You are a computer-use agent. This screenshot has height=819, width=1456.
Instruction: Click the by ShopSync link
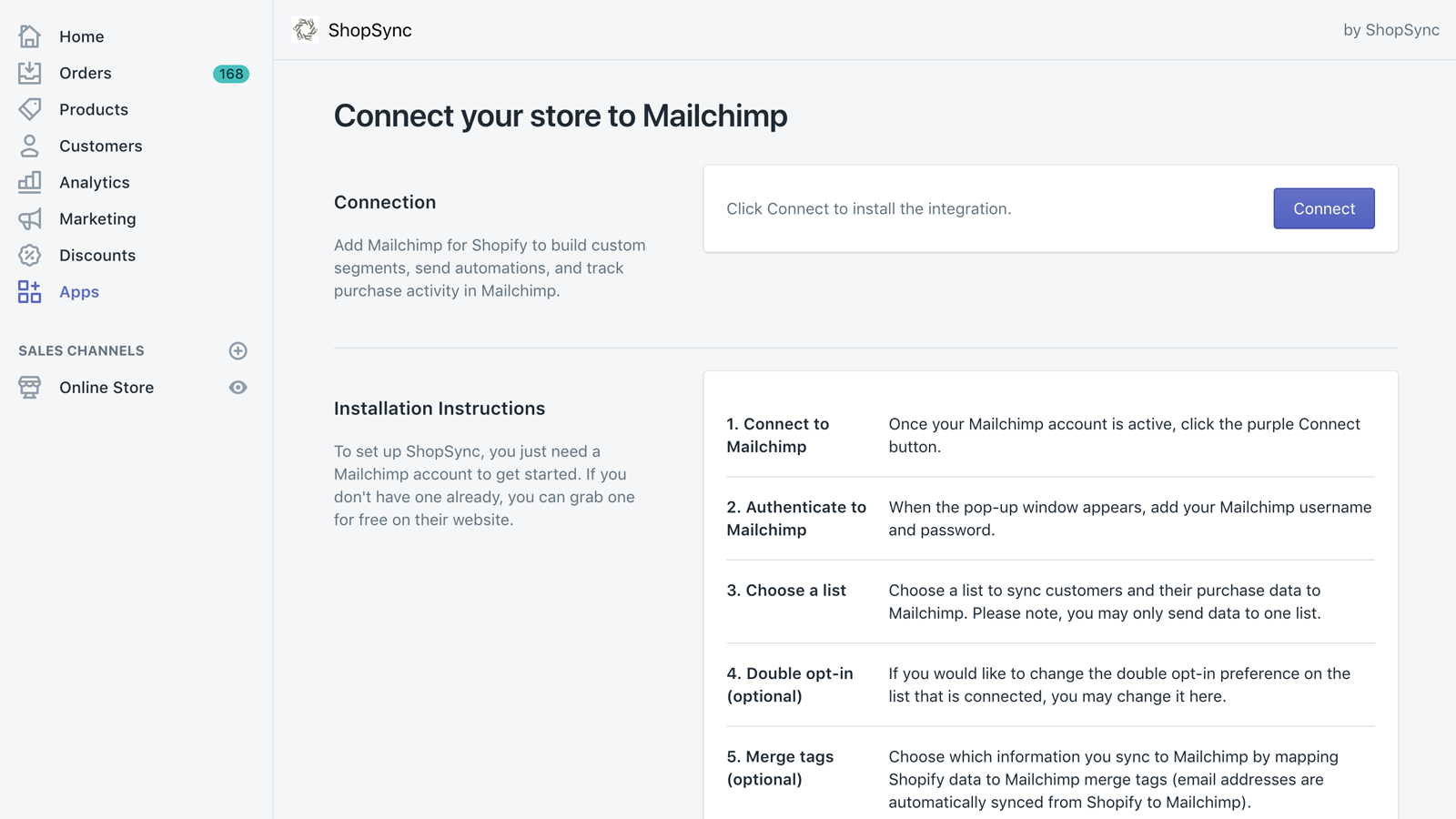(1390, 30)
